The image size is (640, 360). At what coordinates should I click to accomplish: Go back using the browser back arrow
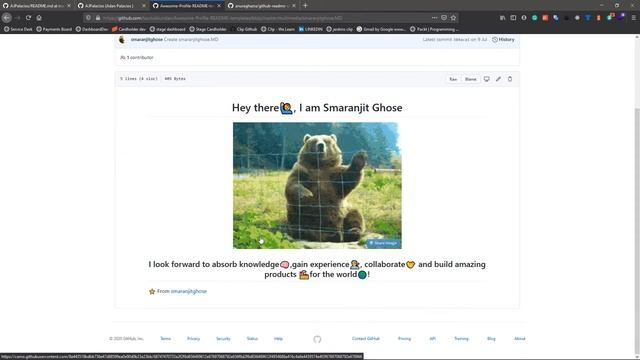tap(7, 18)
